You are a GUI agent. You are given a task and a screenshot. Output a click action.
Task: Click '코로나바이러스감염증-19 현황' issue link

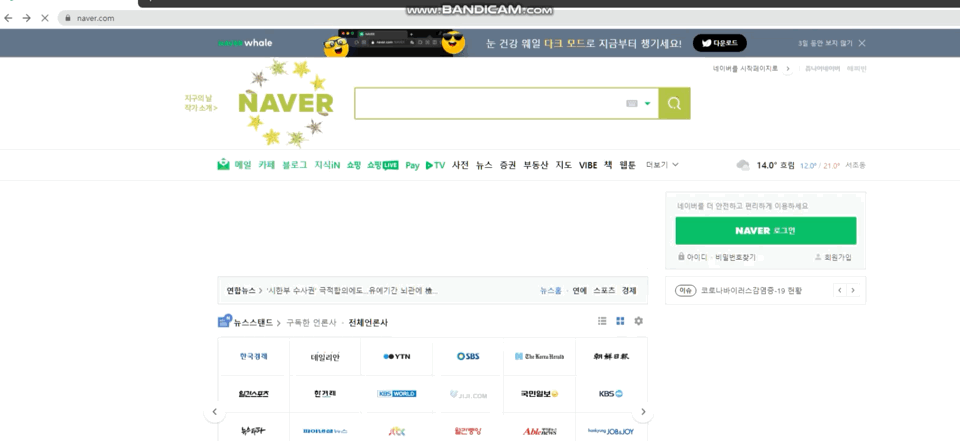[751, 291]
